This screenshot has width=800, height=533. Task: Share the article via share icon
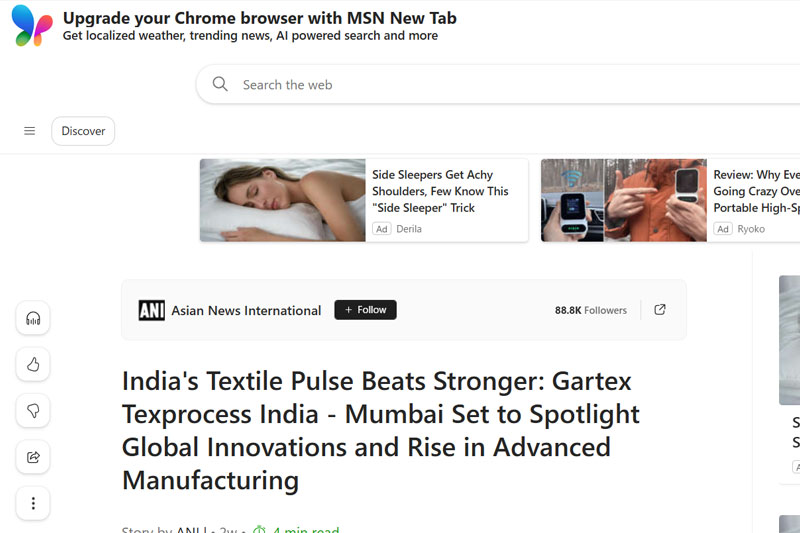click(33, 457)
